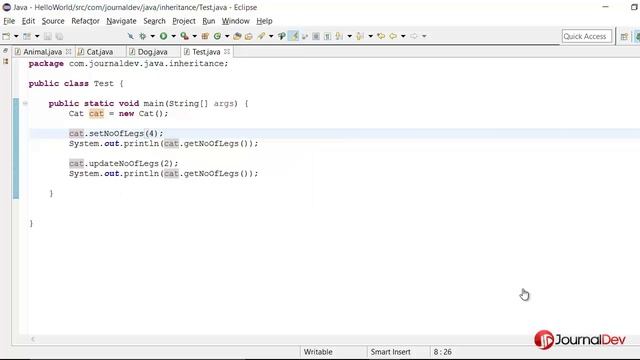Viewport: 640px width, 360px height.
Task: Click the New Java Package icon
Action: click(x=205, y=36)
